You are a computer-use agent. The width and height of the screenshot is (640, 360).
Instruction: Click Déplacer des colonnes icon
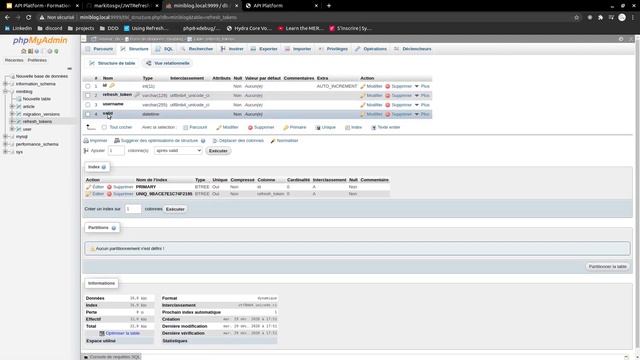[215, 140]
